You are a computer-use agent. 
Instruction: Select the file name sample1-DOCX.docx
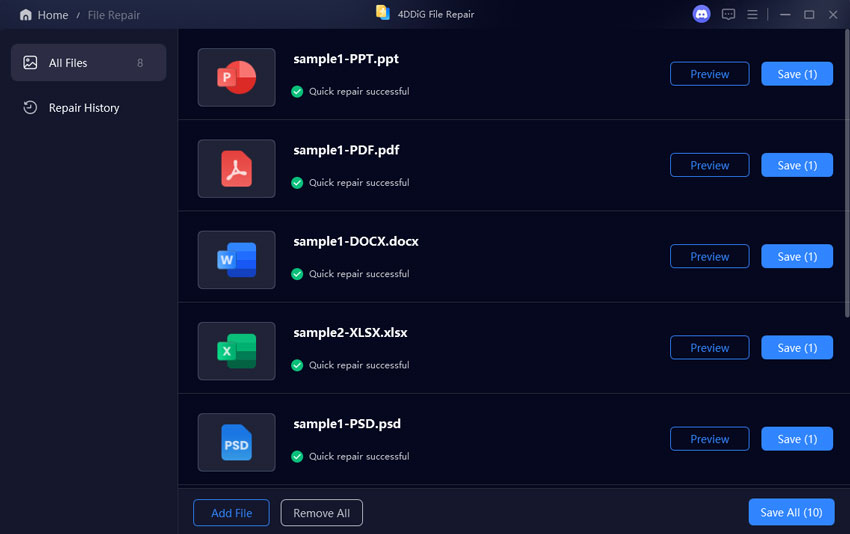(x=356, y=241)
